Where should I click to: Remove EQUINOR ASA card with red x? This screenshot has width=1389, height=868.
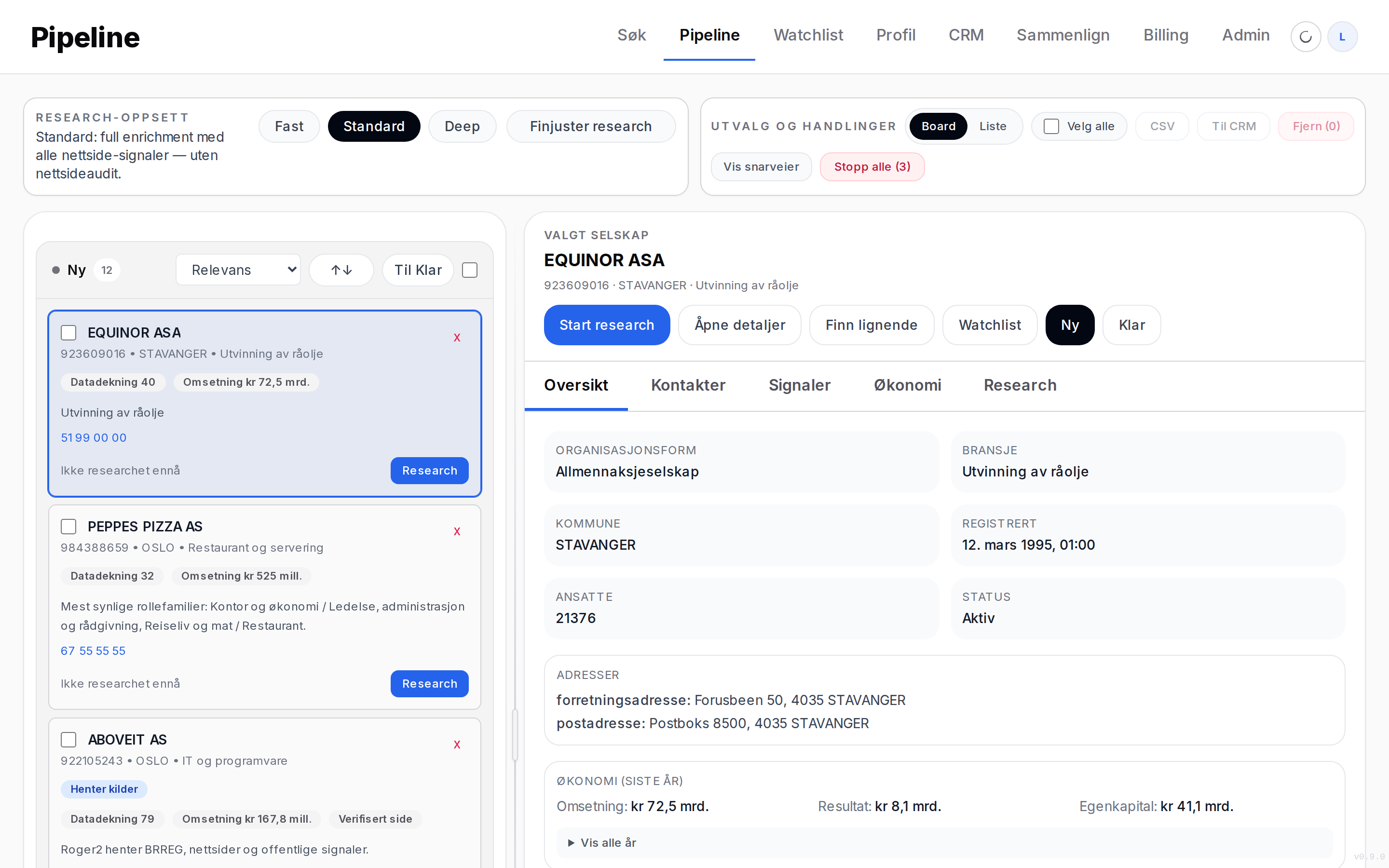[x=457, y=338]
